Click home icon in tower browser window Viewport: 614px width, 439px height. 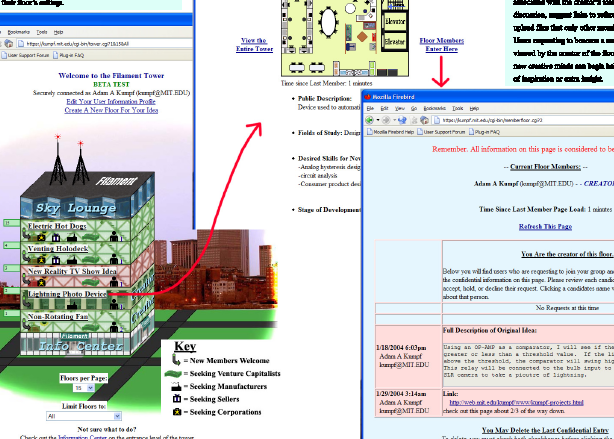pyautogui.click(x=9, y=43)
